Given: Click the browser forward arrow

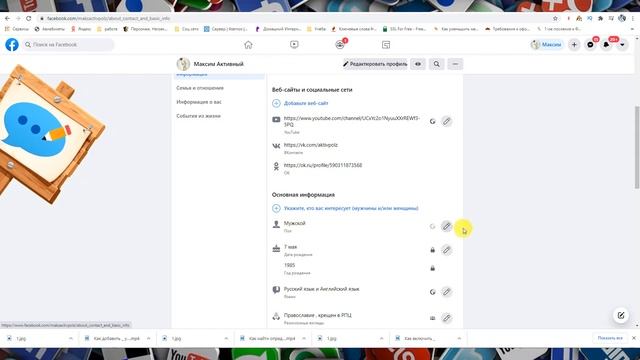Looking at the screenshot, I should click(18, 18).
